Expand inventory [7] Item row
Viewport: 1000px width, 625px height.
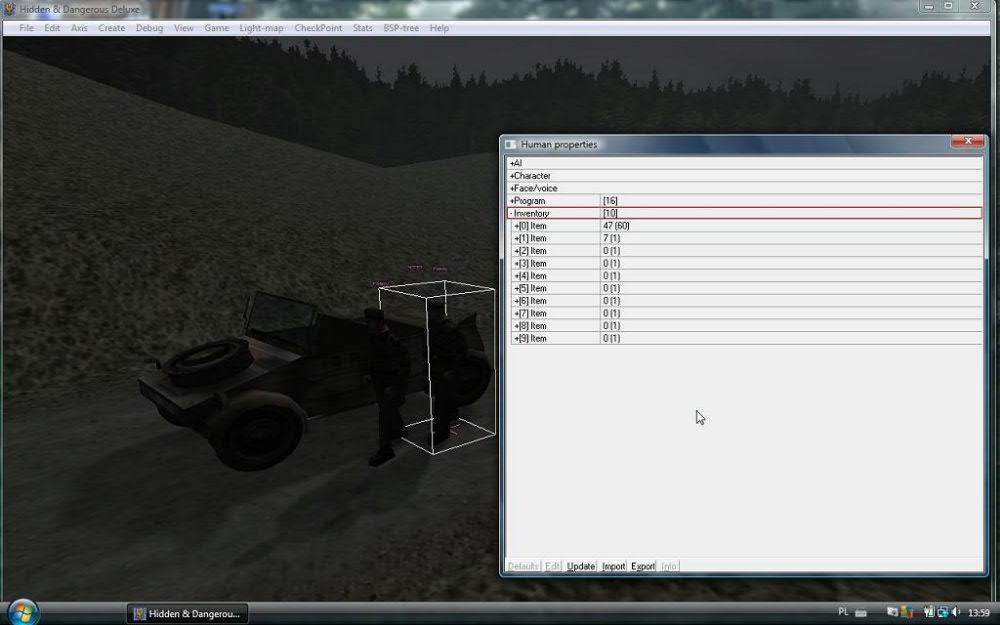click(517, 314)
